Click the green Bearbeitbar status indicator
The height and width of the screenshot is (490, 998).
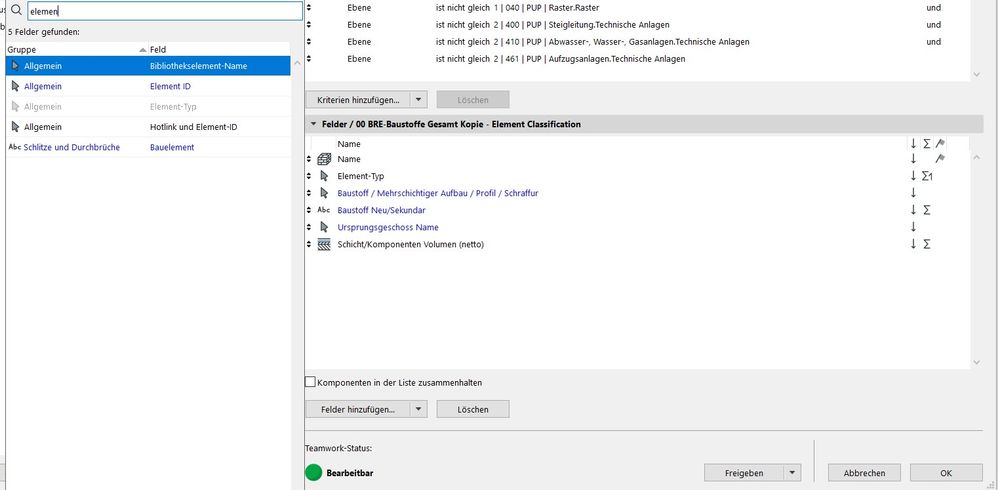[314, 472]
